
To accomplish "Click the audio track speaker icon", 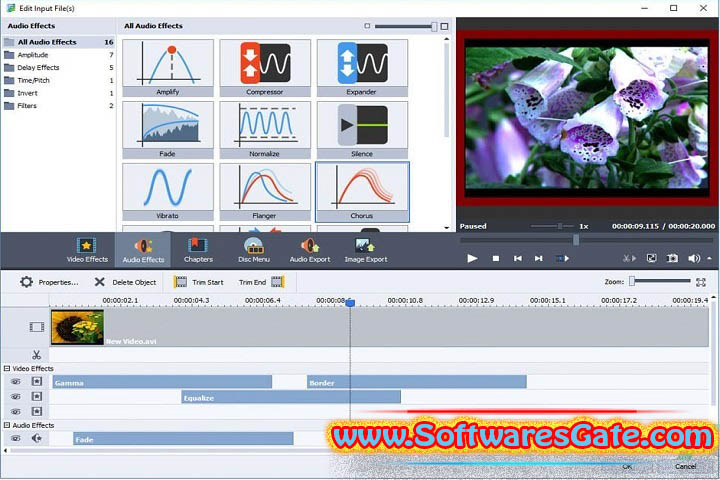I will 37,438.
